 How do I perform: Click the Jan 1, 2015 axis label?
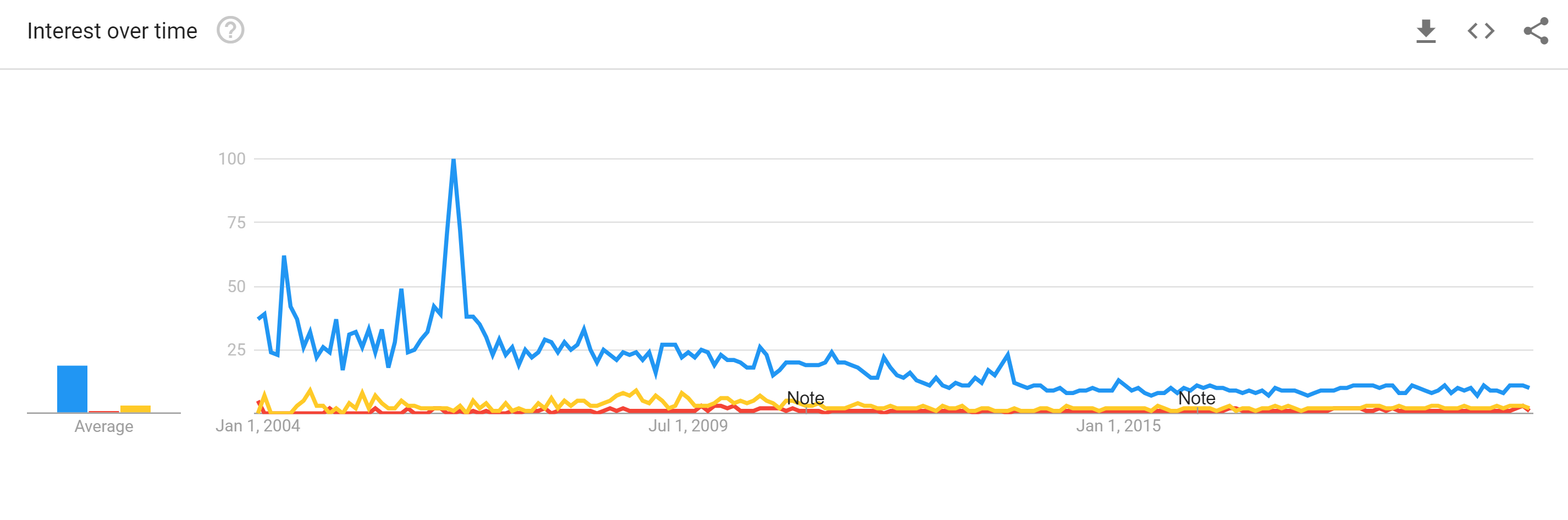(1118, 426)
